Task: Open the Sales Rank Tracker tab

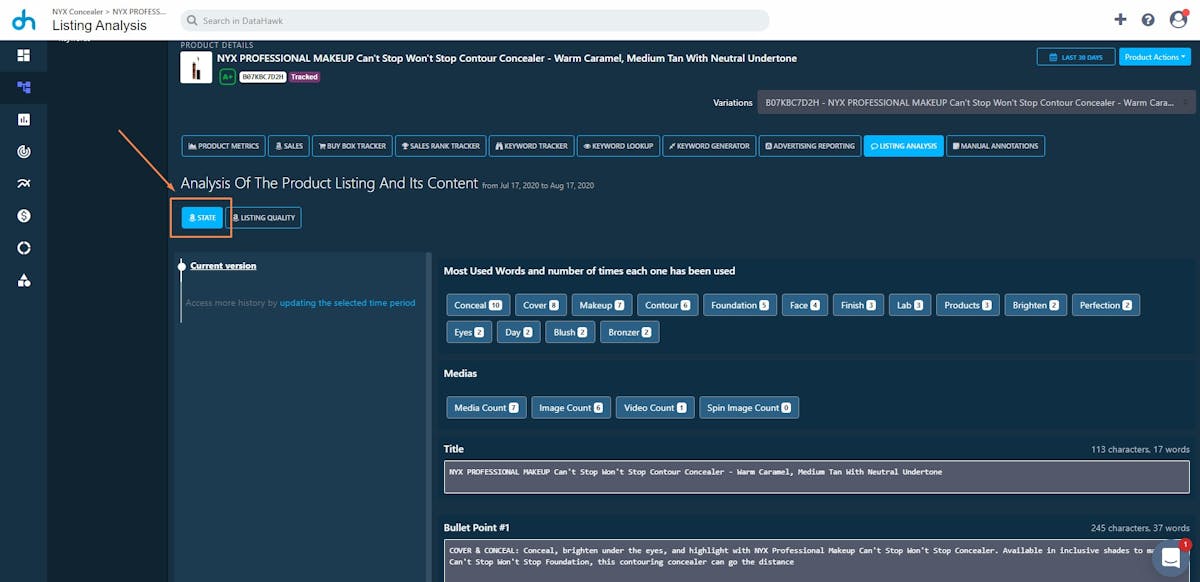Action: (441, 146)
